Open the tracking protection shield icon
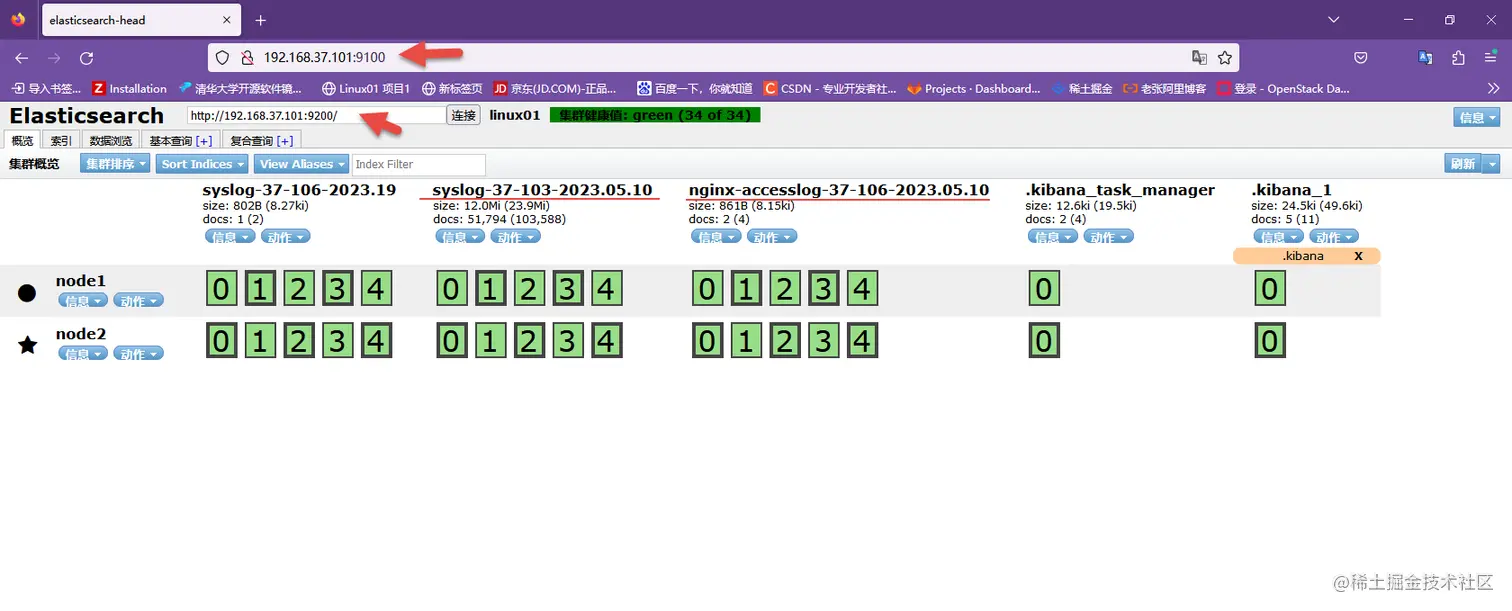Image resolution: width=1512 pixels, height=611 pixels. click(223, 58)
